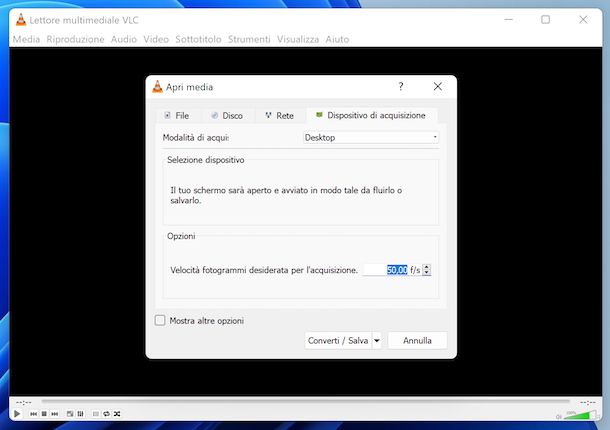Expand the Converti / Salva arrow menu
Viewport: 610px width, 430px height.
[377, 340]
